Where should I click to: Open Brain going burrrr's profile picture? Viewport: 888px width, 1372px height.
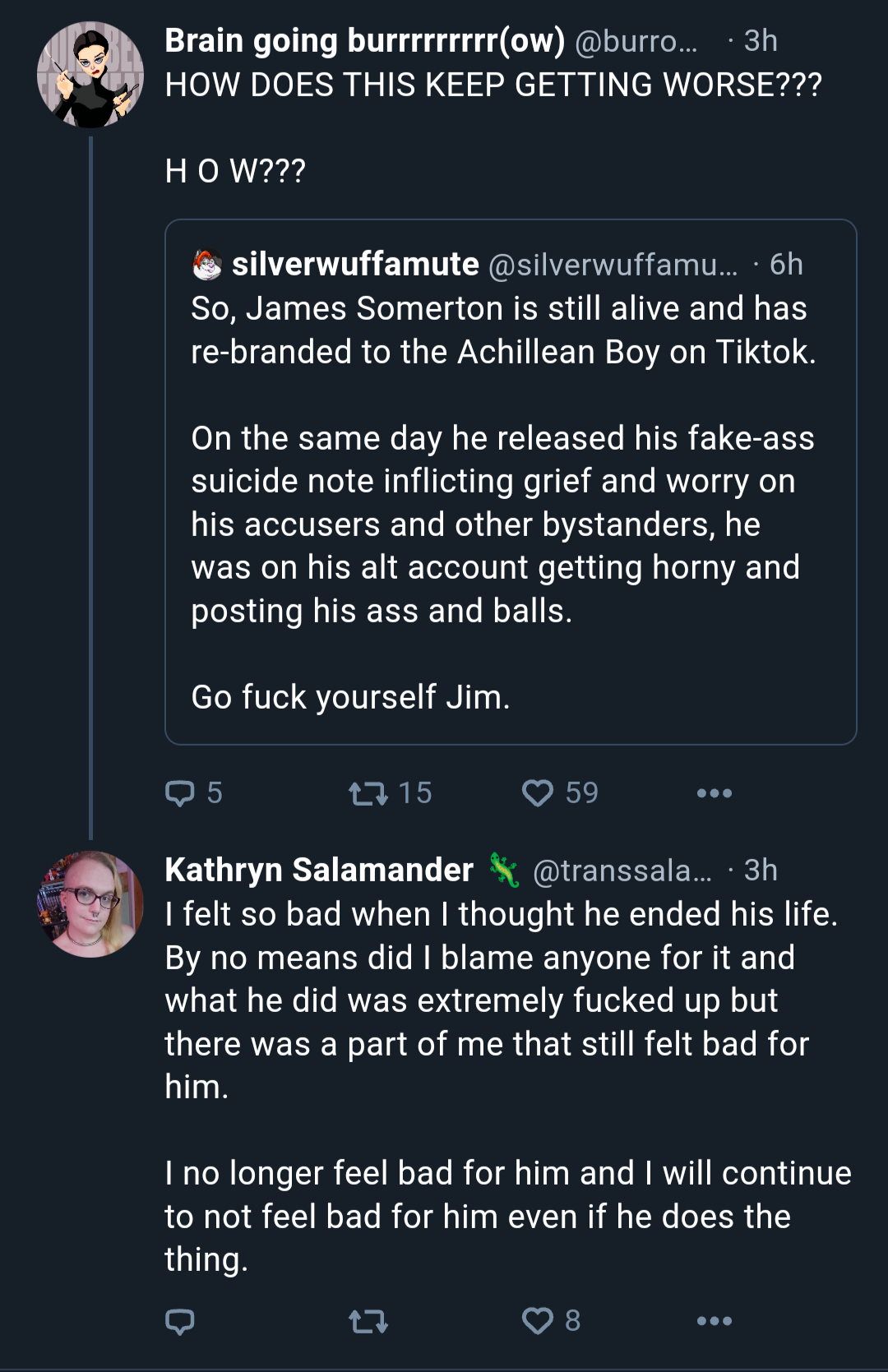pyautogui.click(x=90, y=75)
